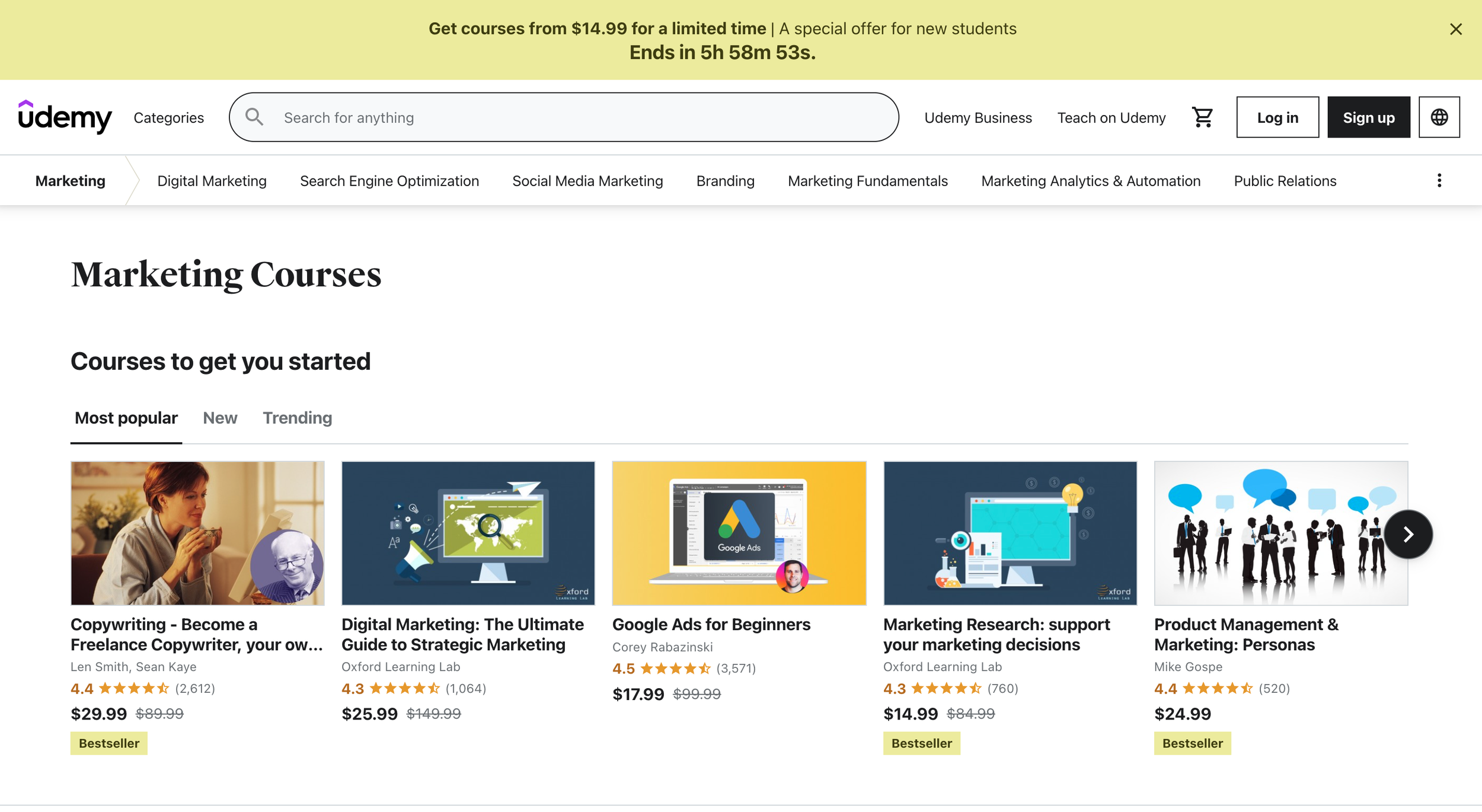The image size is (1482, 812).
Task: Open Udemy Business link
Action: click(978, 118)
